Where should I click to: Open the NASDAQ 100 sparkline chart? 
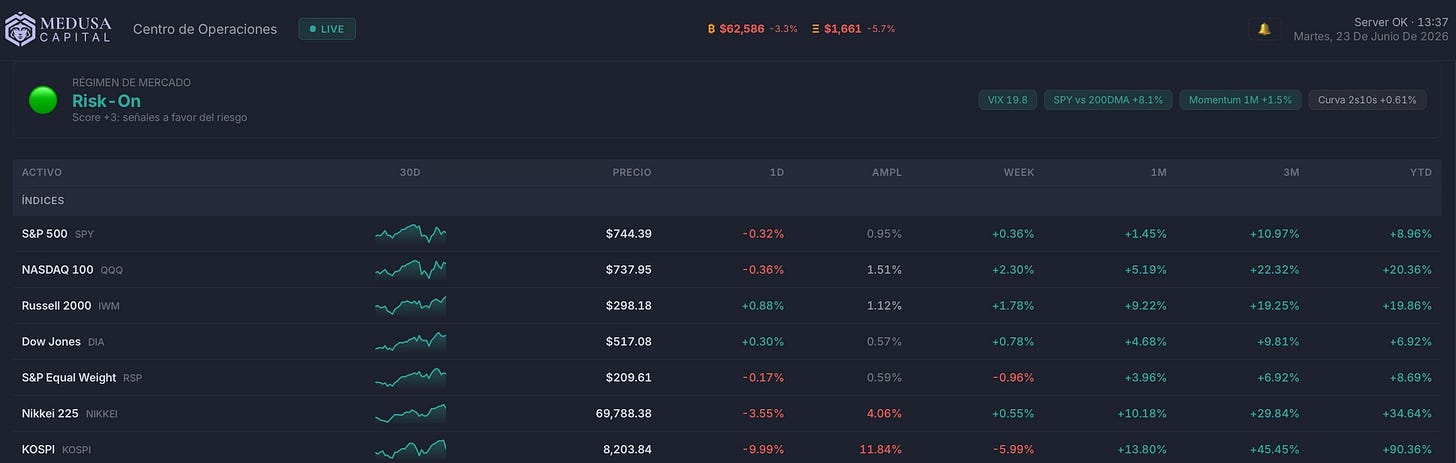pyautogui.click(x=411, y=270)
